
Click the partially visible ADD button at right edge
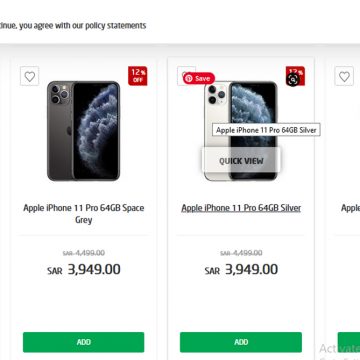(x=349, y=342)
